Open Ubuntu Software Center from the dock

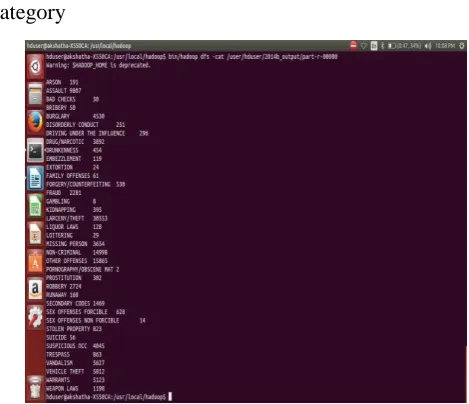coord(35,261)
